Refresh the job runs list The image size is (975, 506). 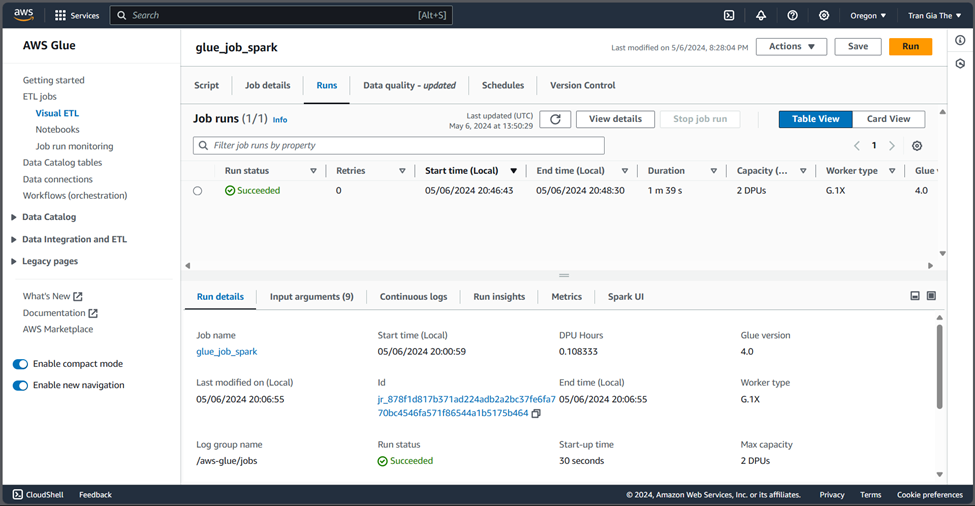555,119
